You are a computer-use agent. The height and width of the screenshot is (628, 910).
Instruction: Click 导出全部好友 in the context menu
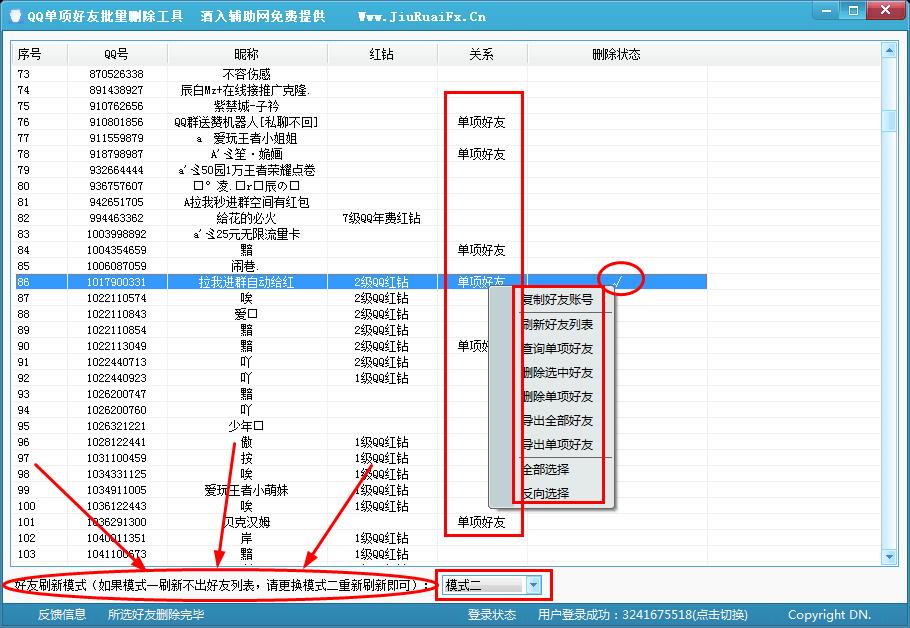pos(557,420)
